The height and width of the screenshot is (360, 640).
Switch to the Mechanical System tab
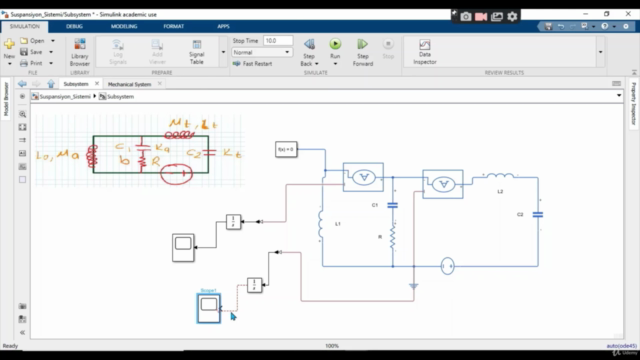(129, 84)
